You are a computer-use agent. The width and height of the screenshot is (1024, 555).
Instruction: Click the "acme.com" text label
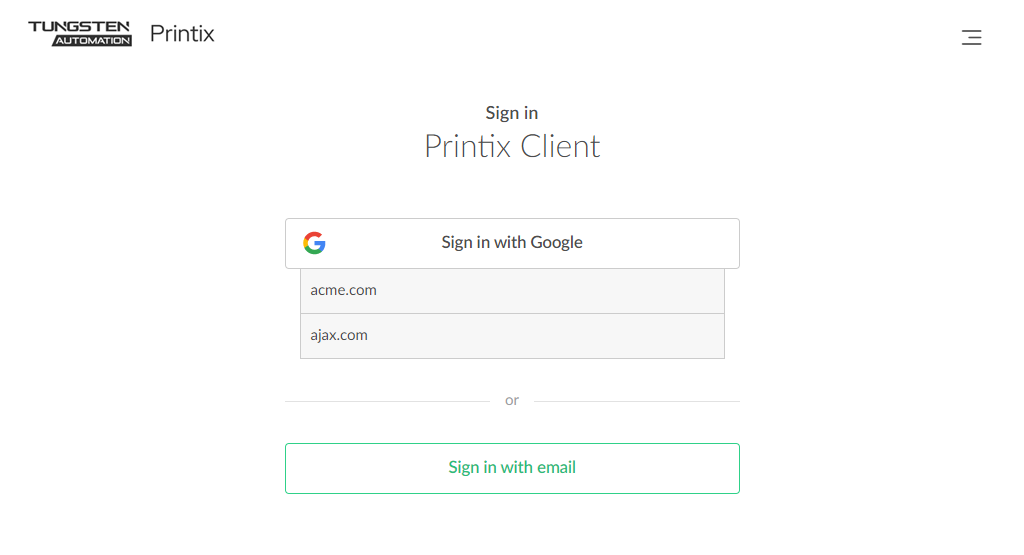[343, 291]
